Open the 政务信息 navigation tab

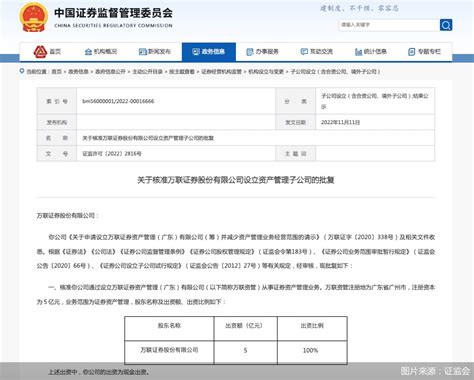point(209,52)
